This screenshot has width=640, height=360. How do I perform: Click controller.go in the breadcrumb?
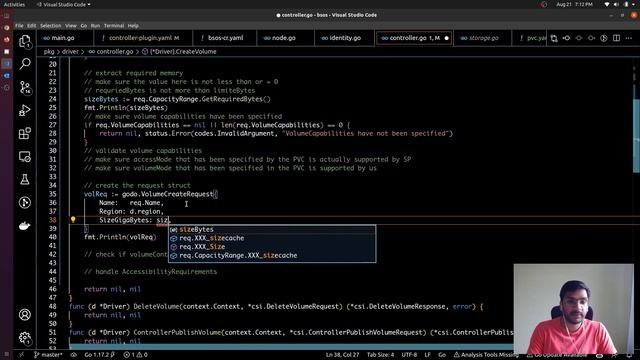click(x=111, y=52)
